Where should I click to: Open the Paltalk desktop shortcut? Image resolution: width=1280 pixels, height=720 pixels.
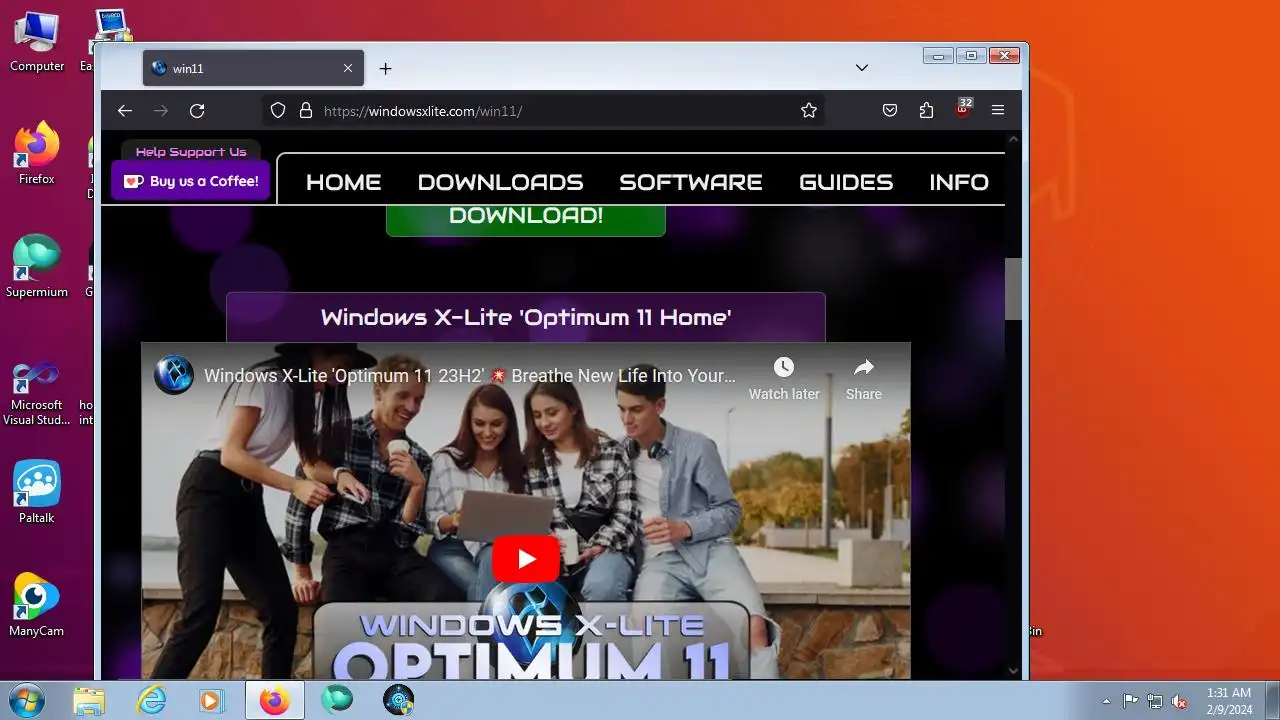tap(37, 493)
